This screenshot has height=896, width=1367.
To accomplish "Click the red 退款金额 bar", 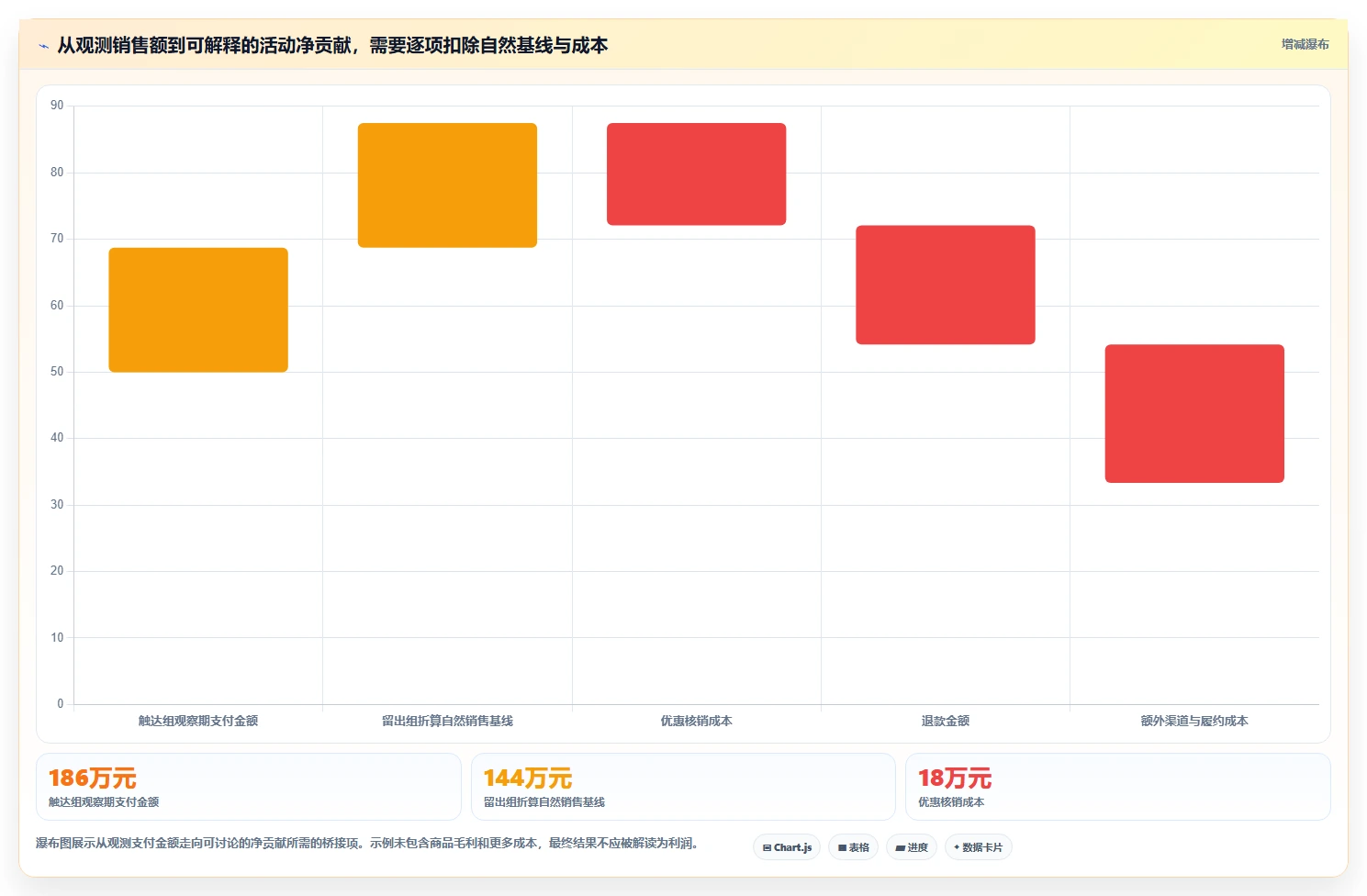I will click(946, 285).
